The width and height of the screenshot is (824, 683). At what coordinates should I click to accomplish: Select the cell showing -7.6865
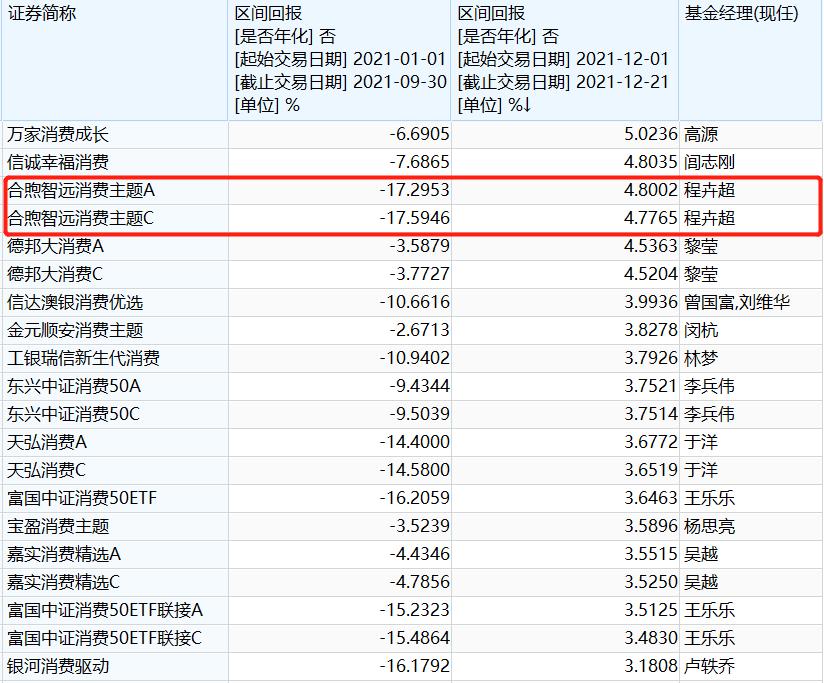point(419,162)
